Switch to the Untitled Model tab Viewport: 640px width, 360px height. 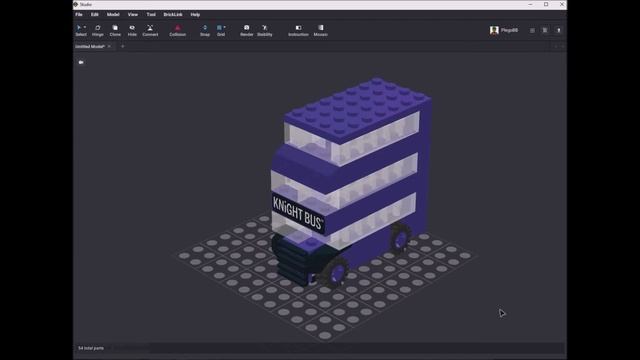(90, 47)
